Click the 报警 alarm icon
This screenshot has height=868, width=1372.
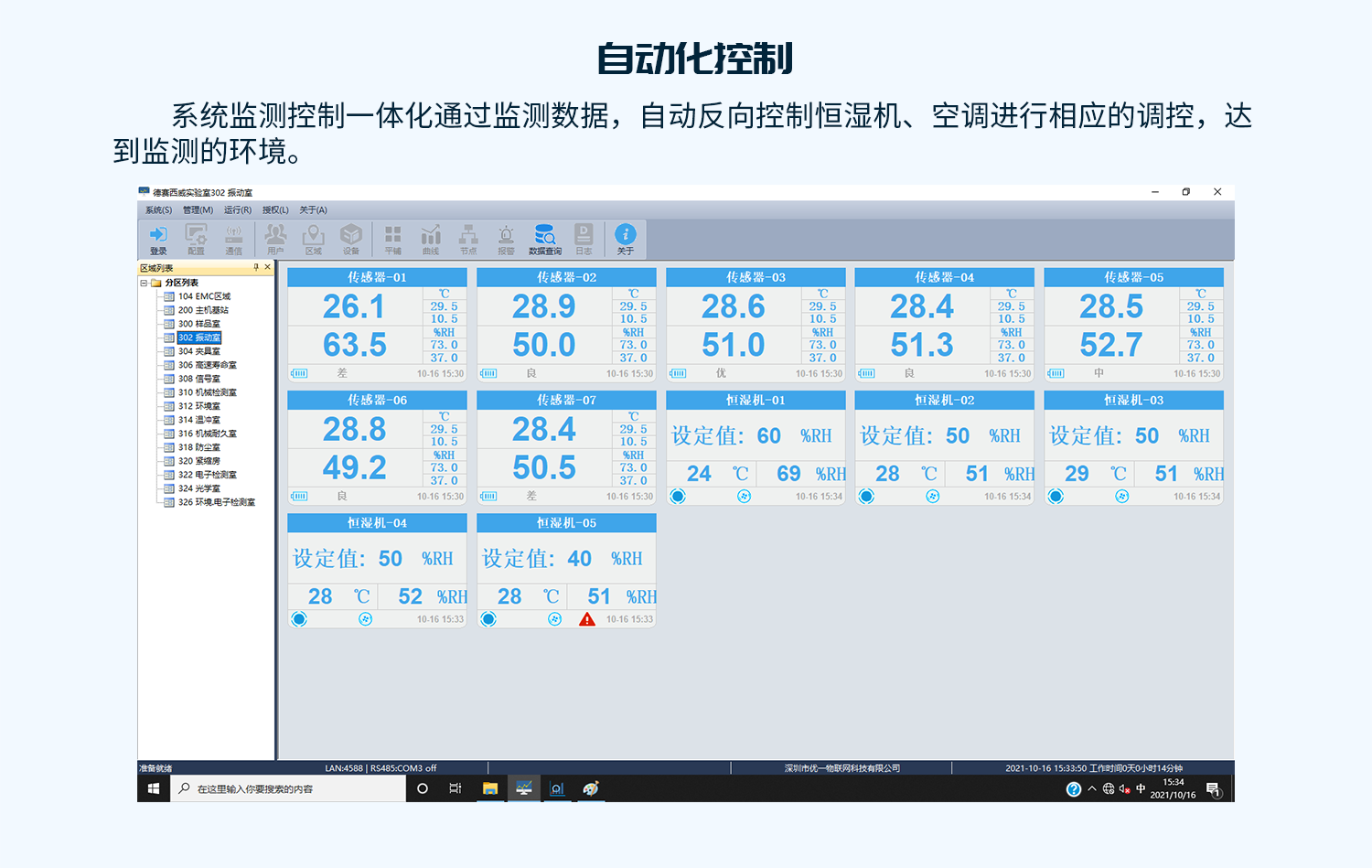point(507,238)
